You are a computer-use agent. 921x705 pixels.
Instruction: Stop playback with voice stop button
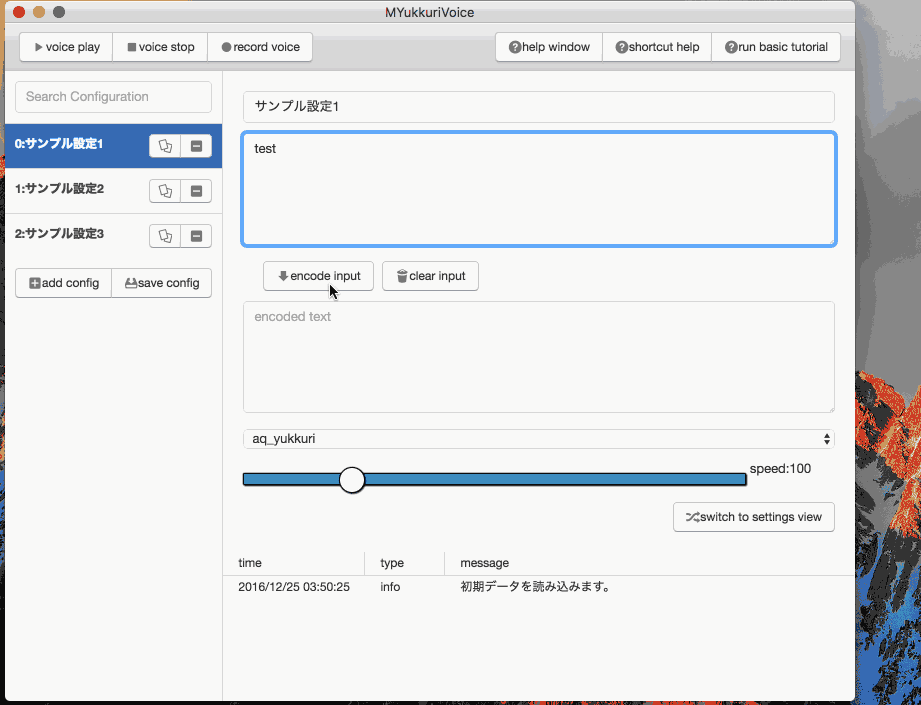click(160, 47)
